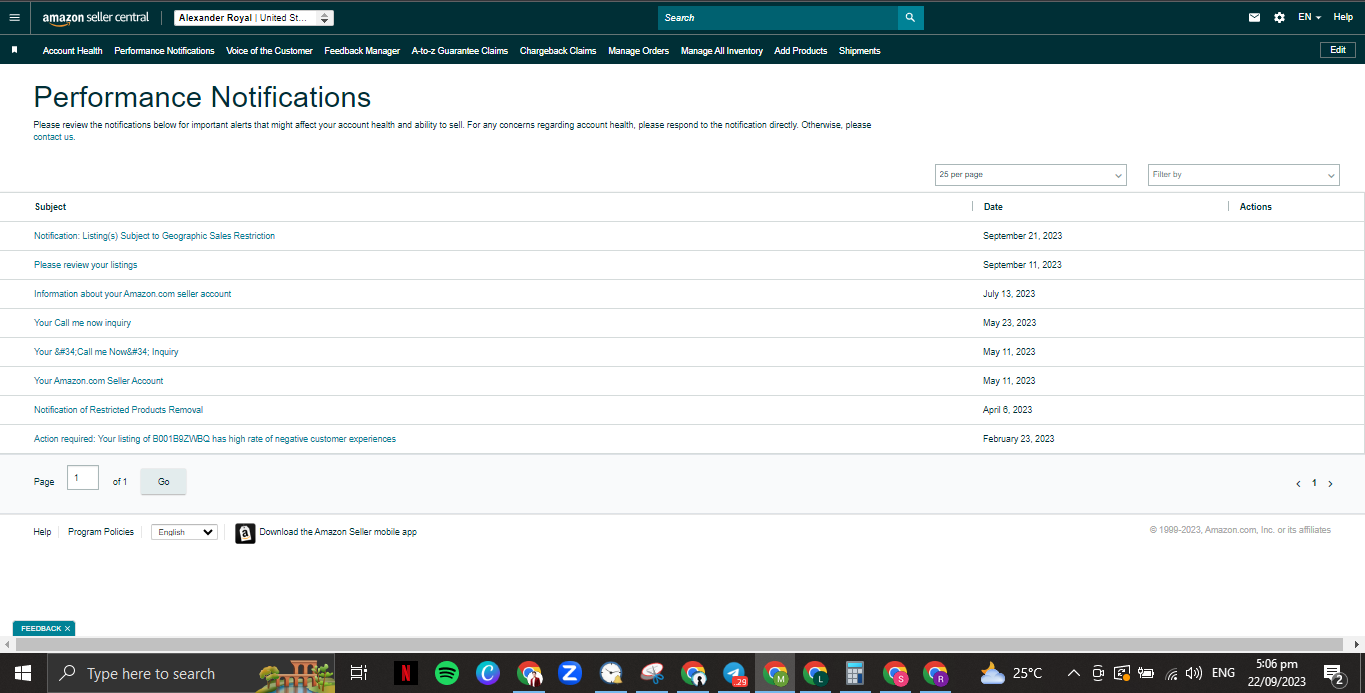Open the settings gear icon

tap(1279, 18)
